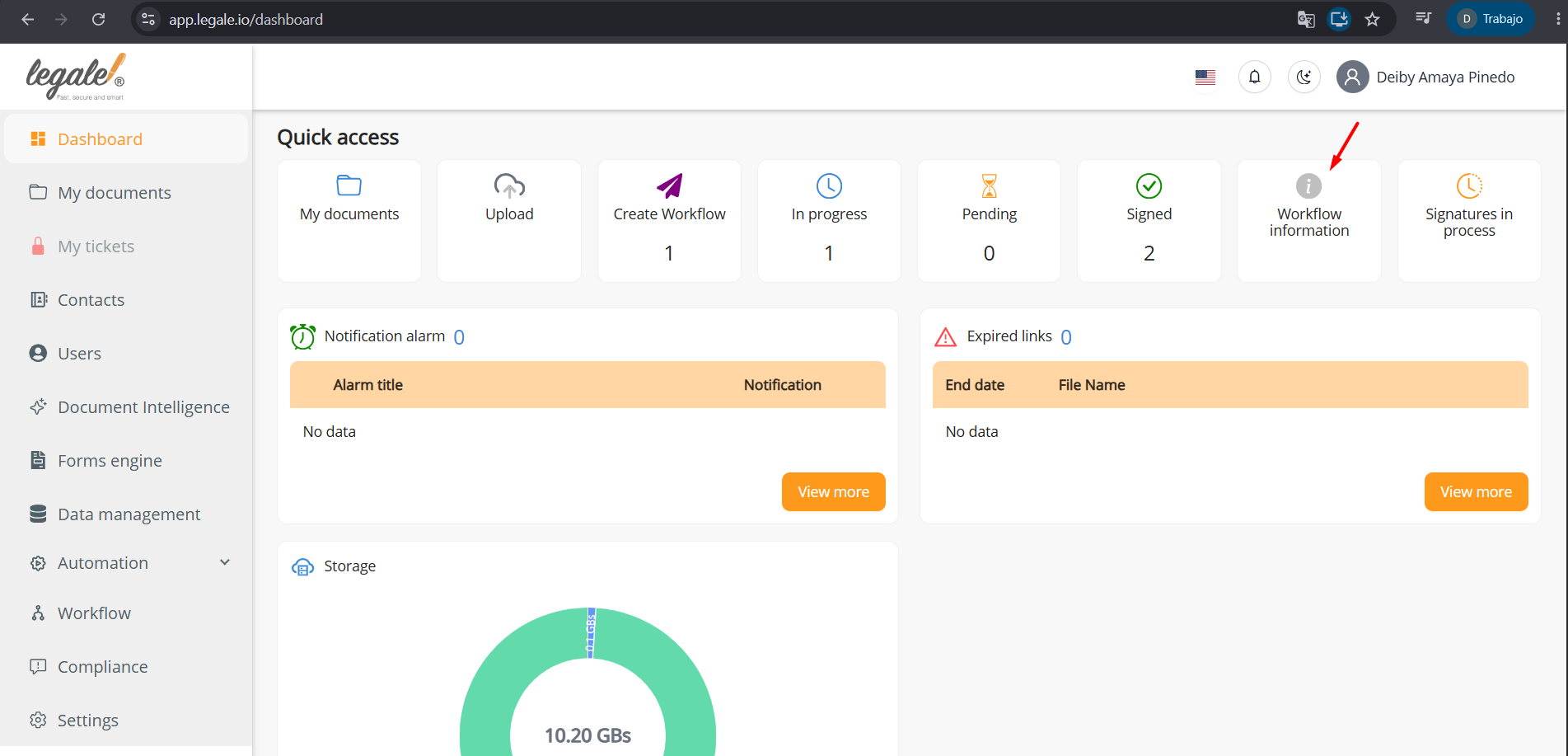Open the browser media control icon

(1423, 19)
